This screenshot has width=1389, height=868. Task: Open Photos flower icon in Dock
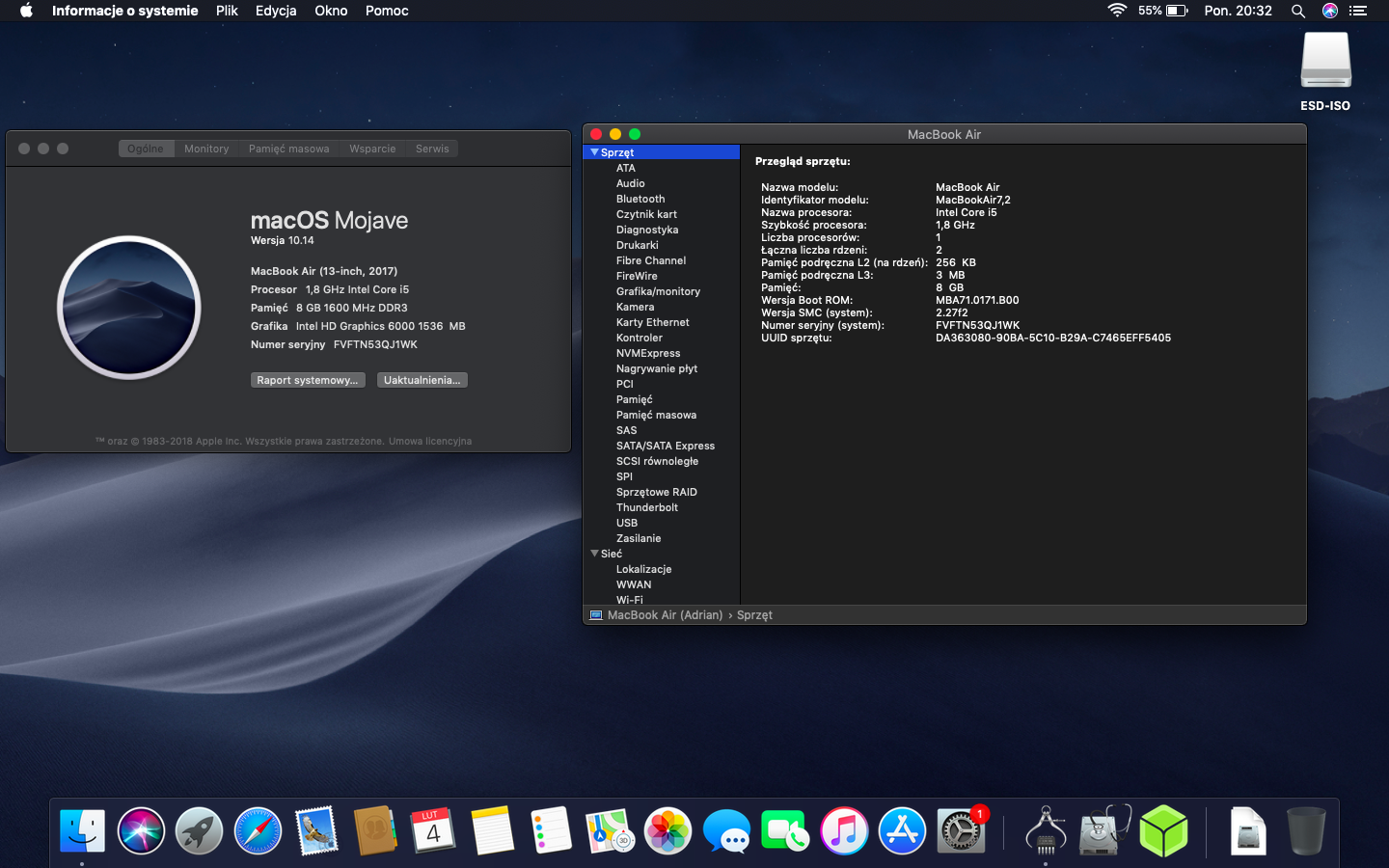[x=667, y=830]
